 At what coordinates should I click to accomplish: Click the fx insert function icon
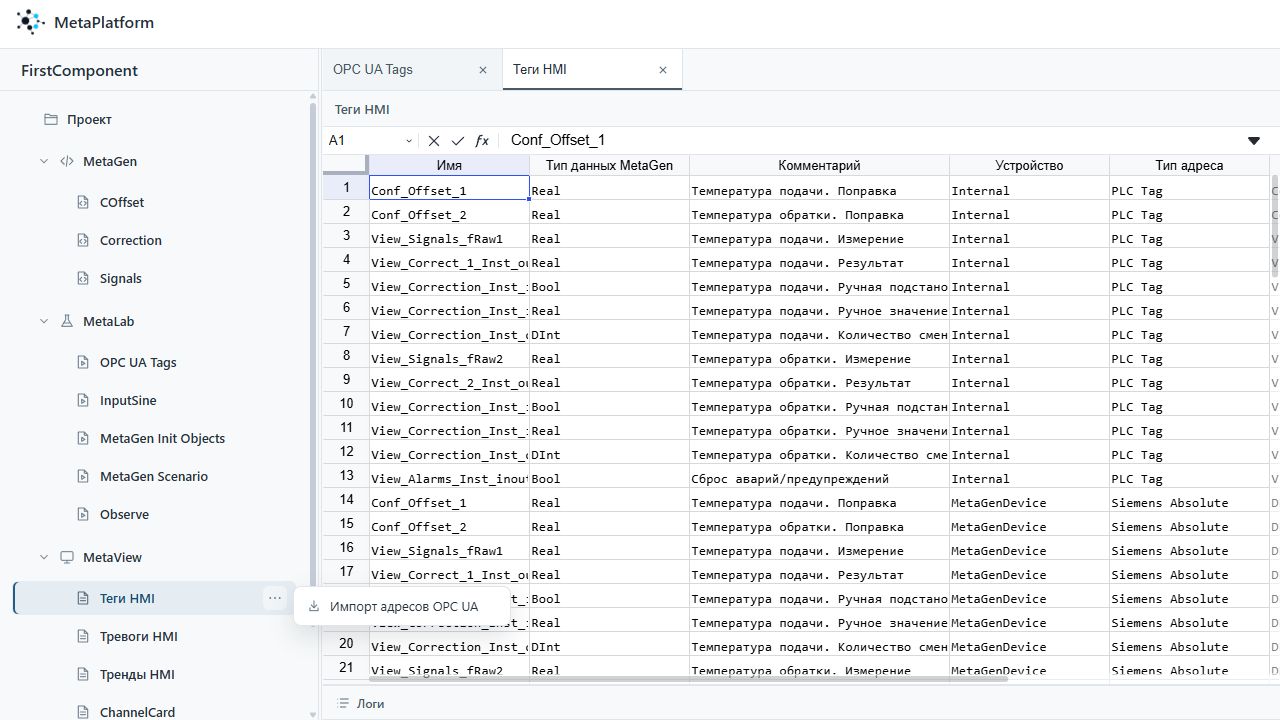coord(482,141)
